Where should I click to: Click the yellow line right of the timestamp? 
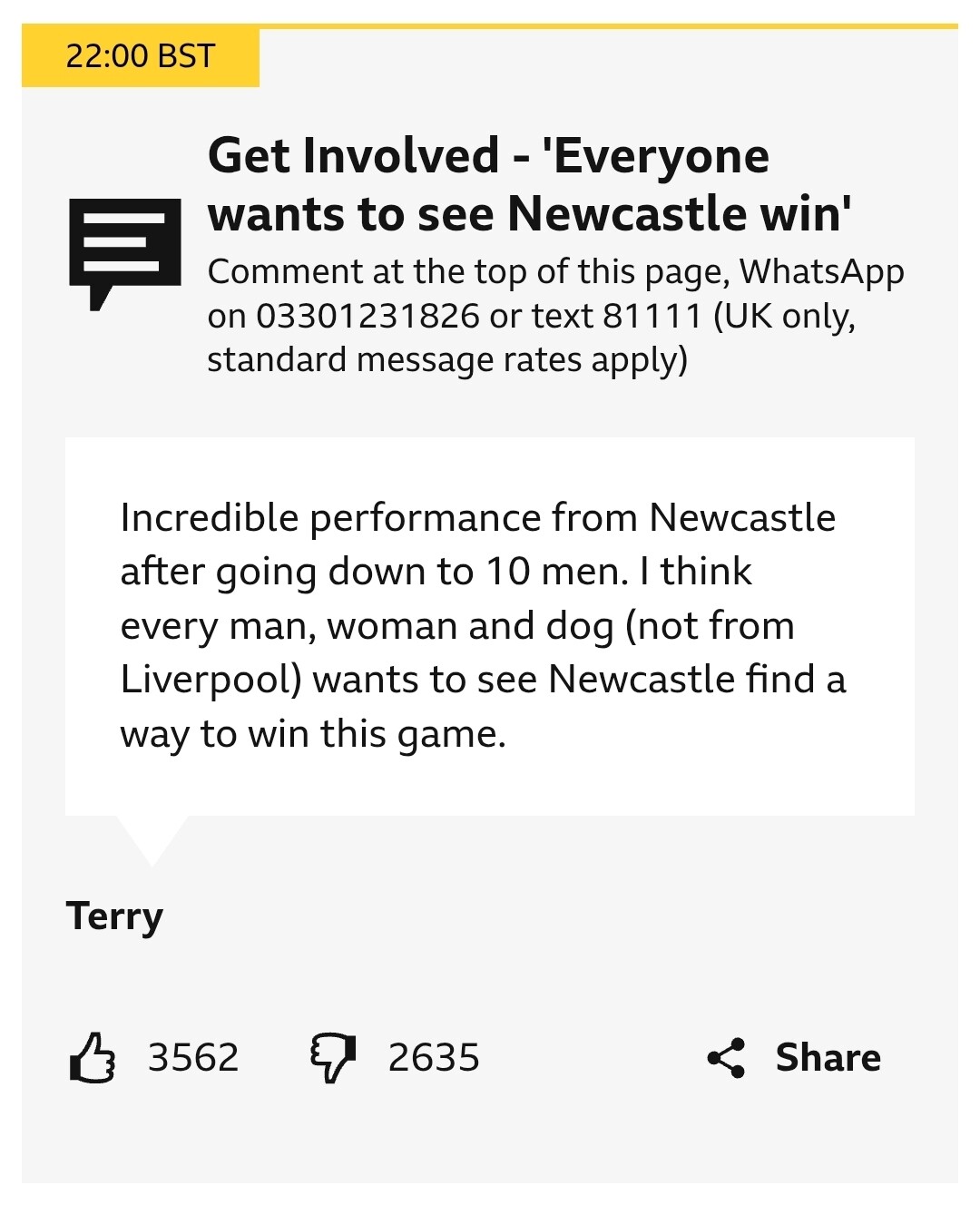tap(608, 26)
